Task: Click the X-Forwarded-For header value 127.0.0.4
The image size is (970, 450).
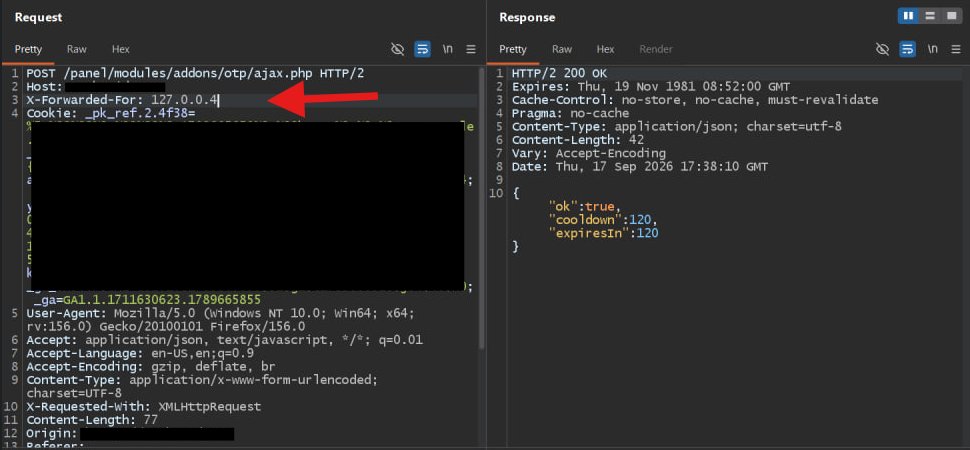Action: click(185, 100)
